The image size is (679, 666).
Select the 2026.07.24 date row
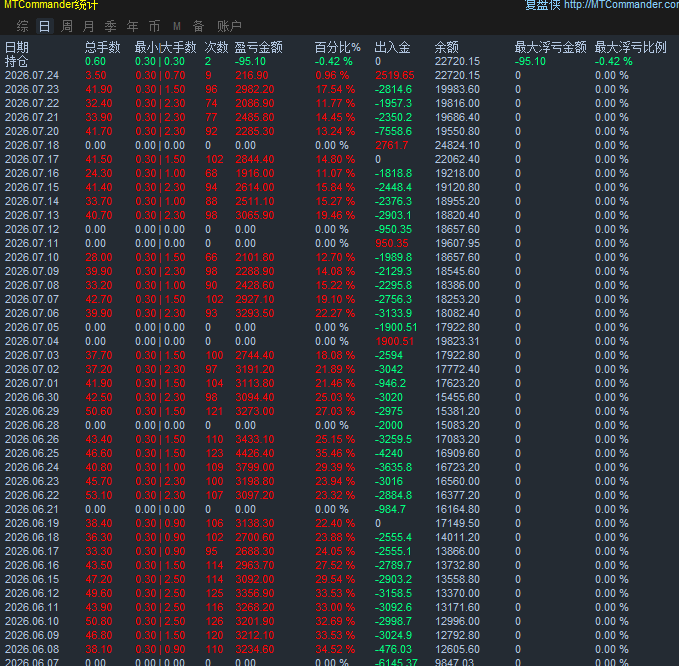[340, 75]
